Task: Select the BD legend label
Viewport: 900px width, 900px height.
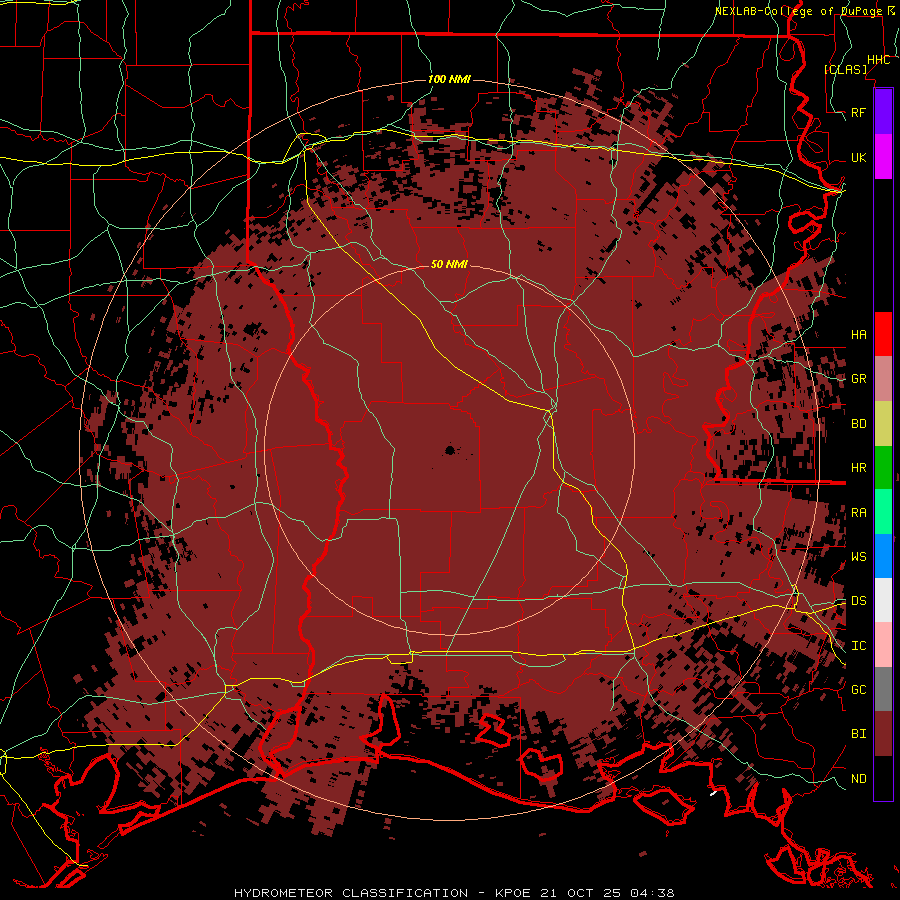Action: [859, 424]
